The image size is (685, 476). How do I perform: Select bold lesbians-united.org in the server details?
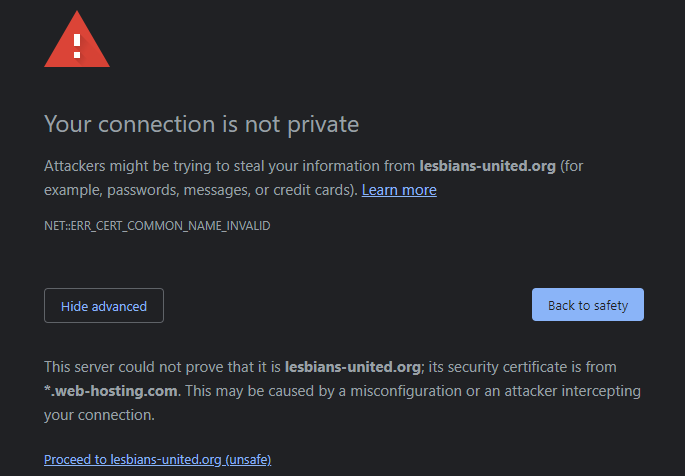tap(353, 367)
